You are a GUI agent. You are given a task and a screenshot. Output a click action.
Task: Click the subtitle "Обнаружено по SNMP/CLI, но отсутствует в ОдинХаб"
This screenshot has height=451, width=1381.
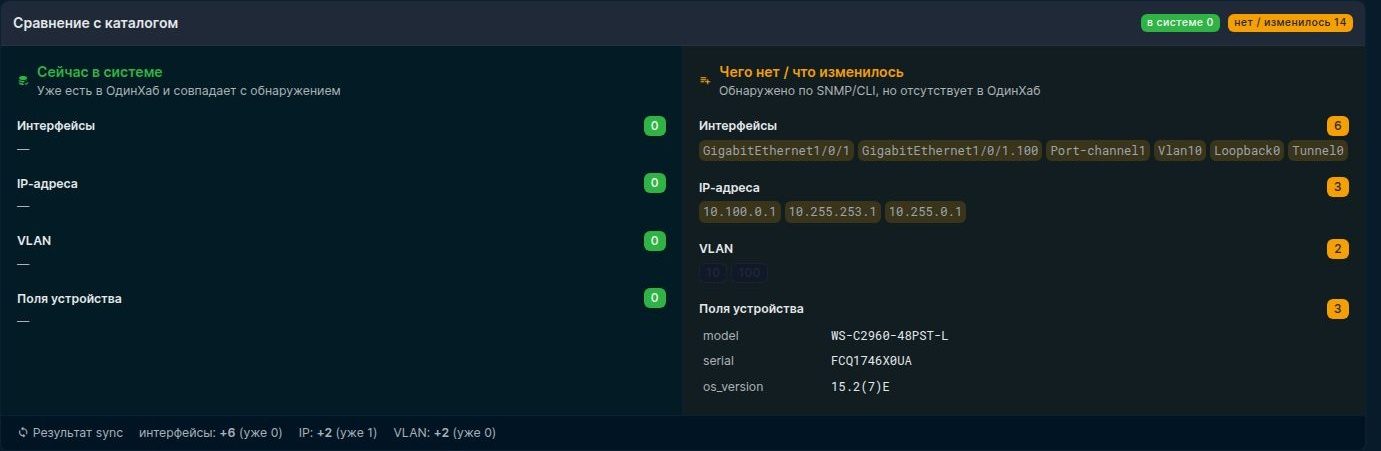pyautogui.click(x=880, y=90)
